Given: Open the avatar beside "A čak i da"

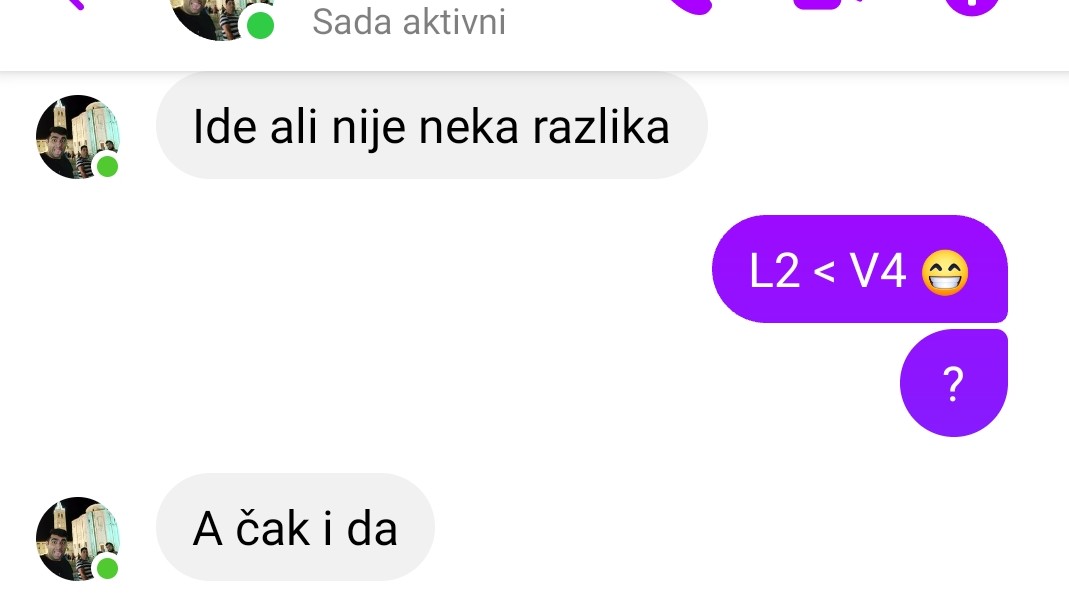Looking at the screenshot, I should 78,538.
